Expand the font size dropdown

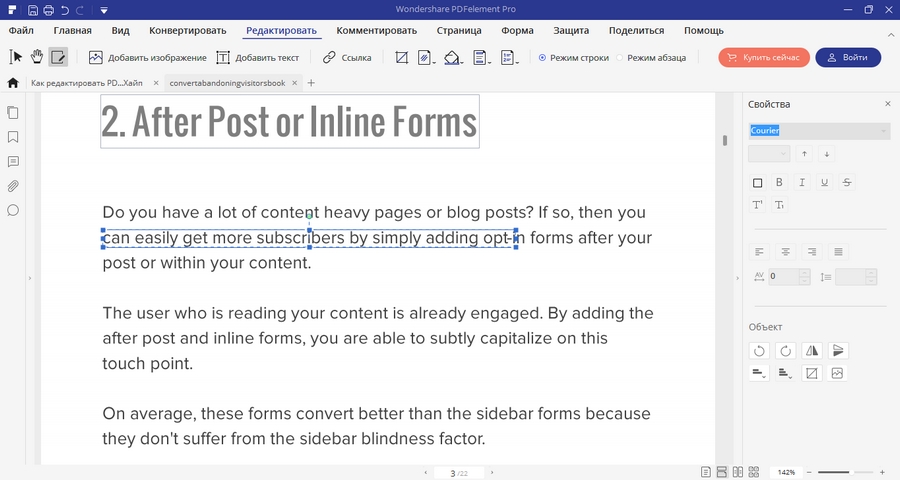coord(781,154)
